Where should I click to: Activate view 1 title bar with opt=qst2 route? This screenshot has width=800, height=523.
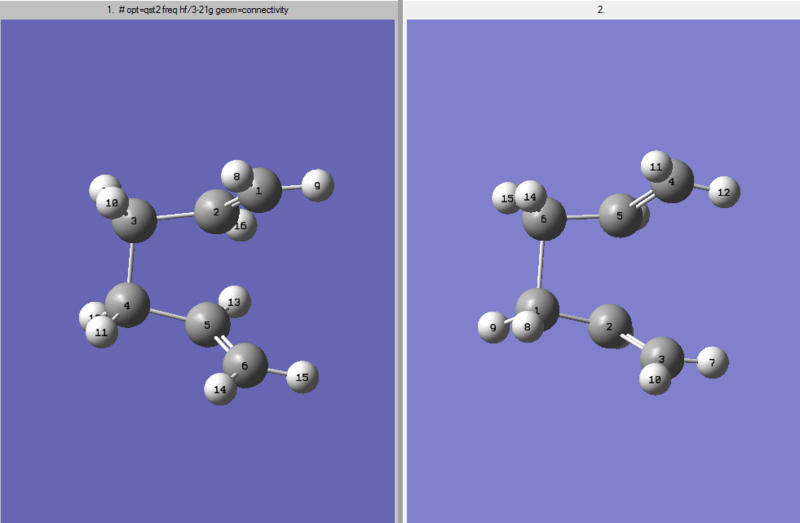coord(197,10)
